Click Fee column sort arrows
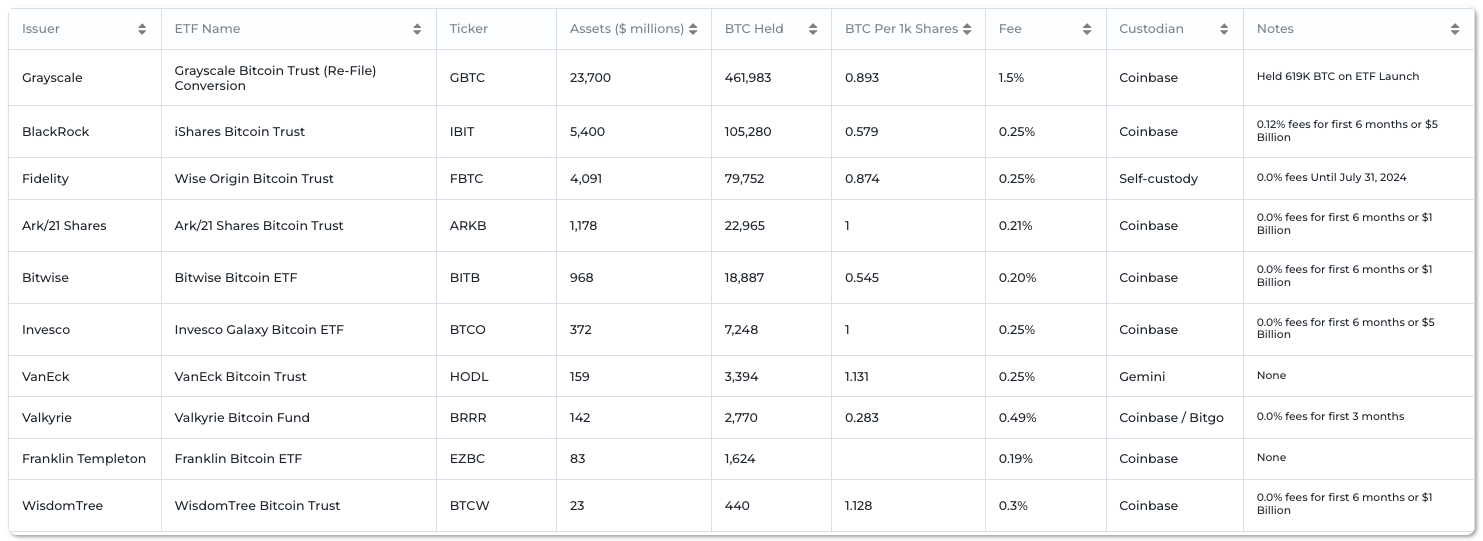The image size is (1483, 541). 1087,29
